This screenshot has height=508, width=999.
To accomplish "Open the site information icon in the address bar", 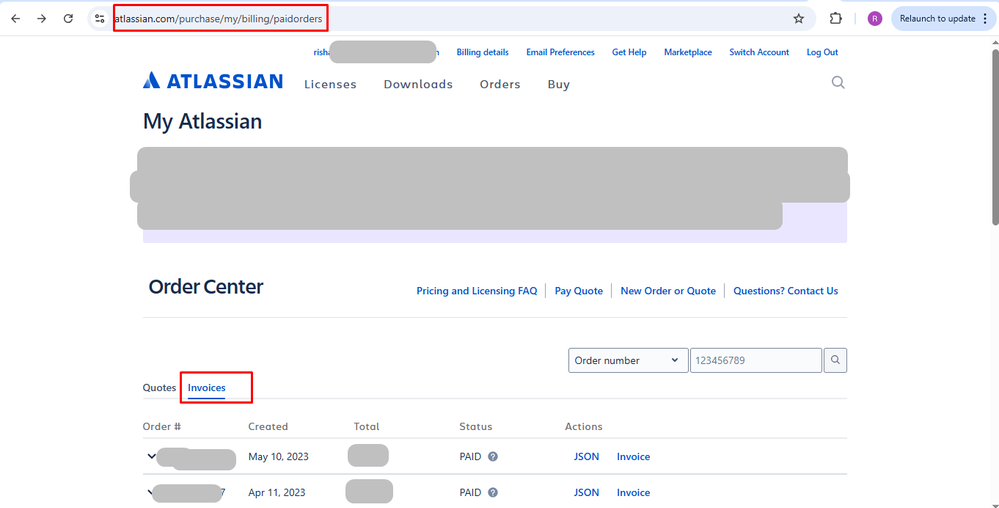I will click(99, 18).
